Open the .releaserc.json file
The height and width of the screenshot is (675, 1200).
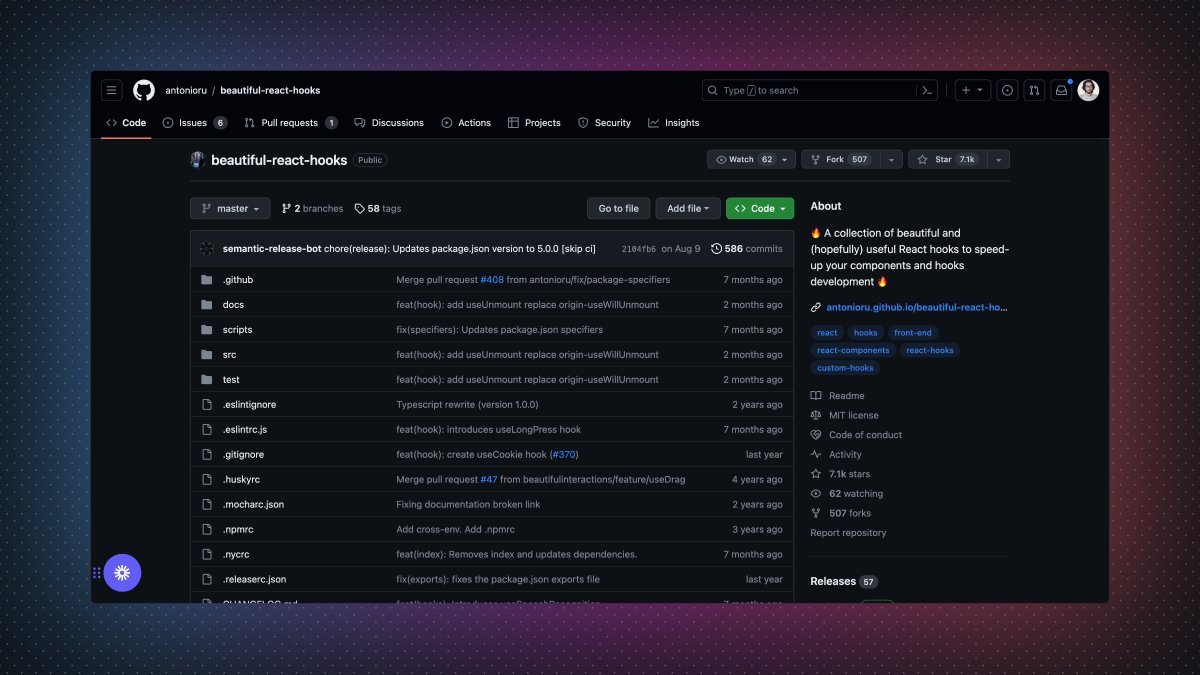(254, 579)
